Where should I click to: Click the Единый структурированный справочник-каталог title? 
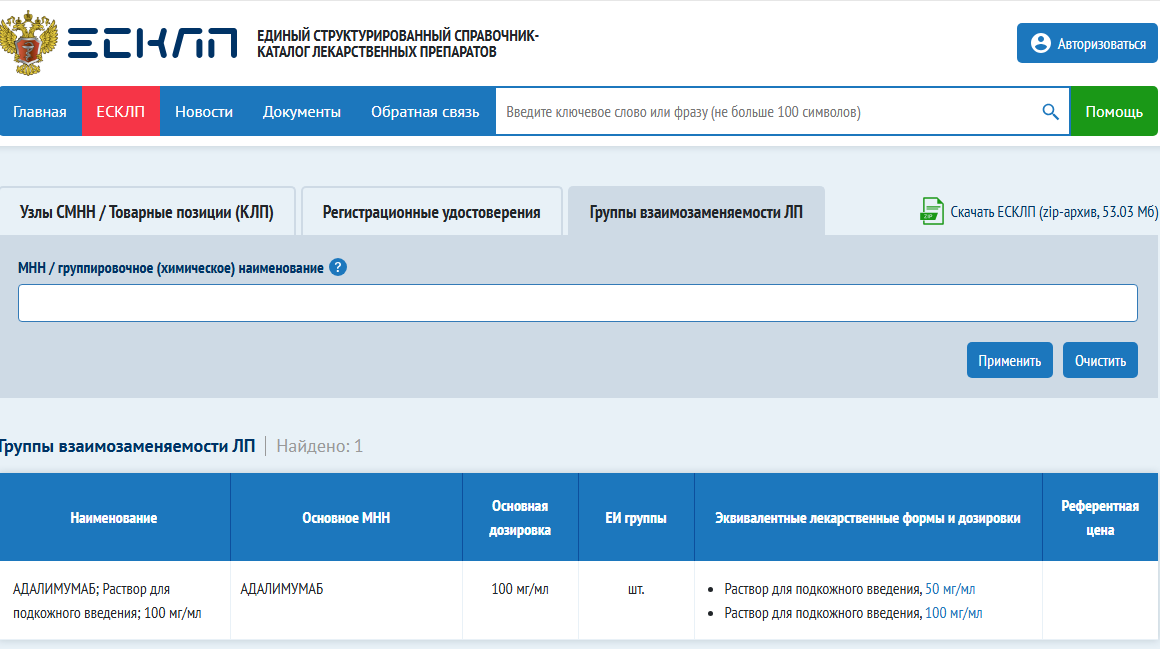pyautogui.click(x=398, y=44)
